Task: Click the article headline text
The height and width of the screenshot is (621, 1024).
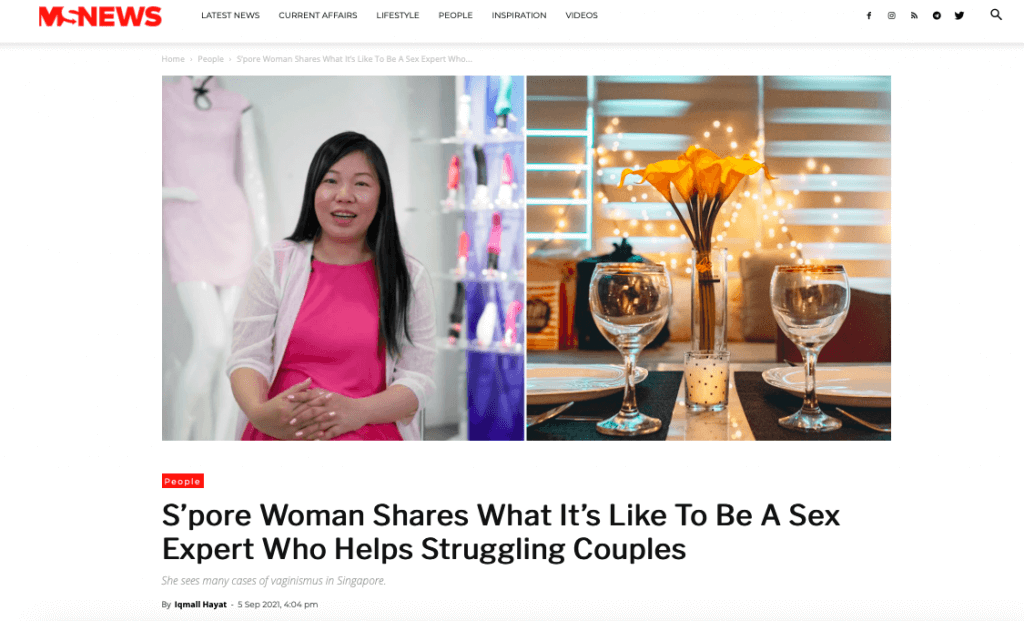Action: (x=501, y=532)
